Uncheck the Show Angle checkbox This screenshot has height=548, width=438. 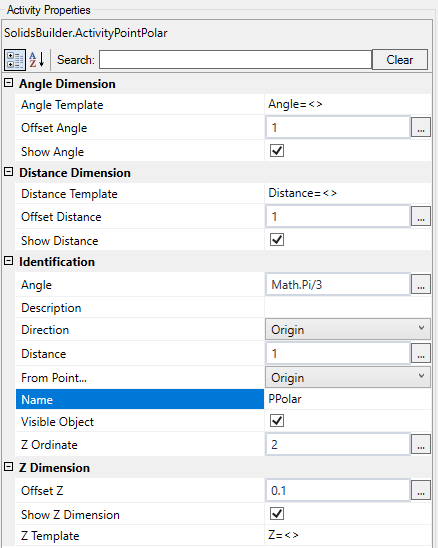point(277,151)
